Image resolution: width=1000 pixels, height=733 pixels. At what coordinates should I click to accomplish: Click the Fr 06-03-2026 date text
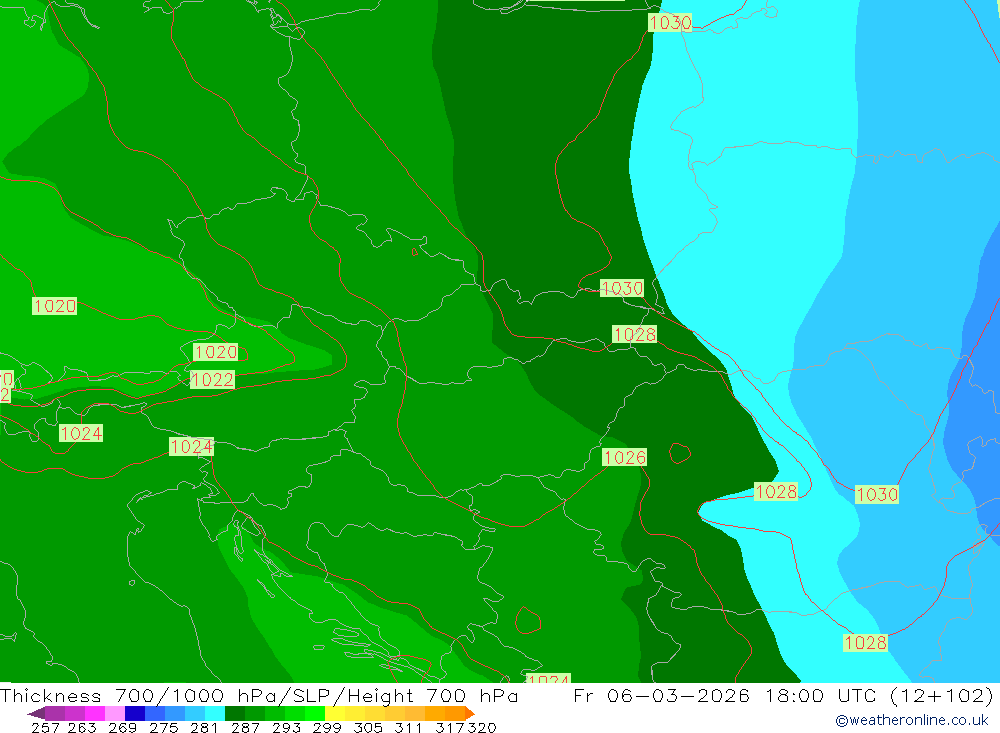click(661, 696)
